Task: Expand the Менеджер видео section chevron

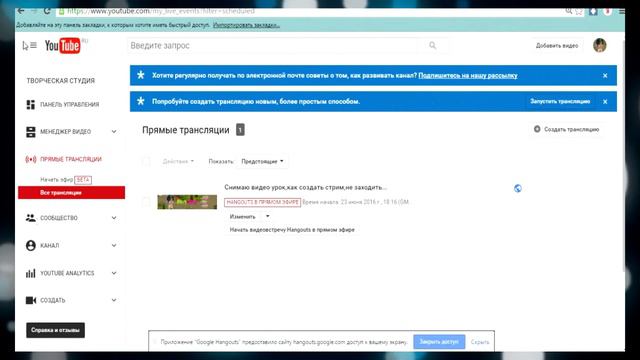Action: [114, 131]
